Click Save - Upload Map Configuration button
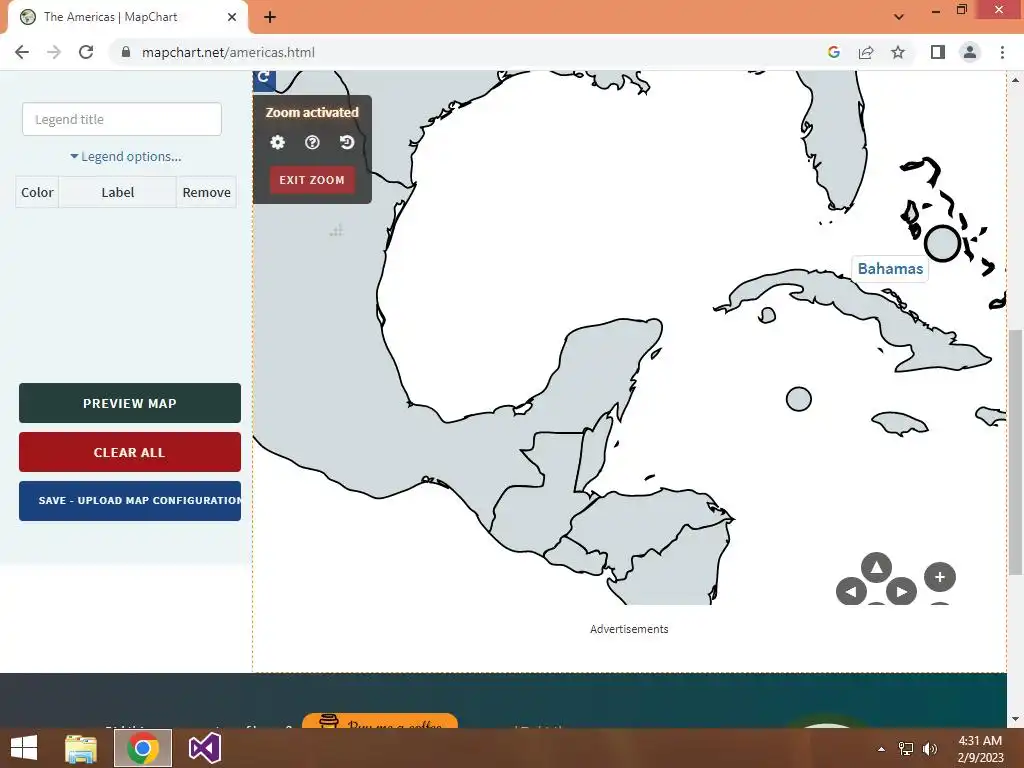 [130, 501]
